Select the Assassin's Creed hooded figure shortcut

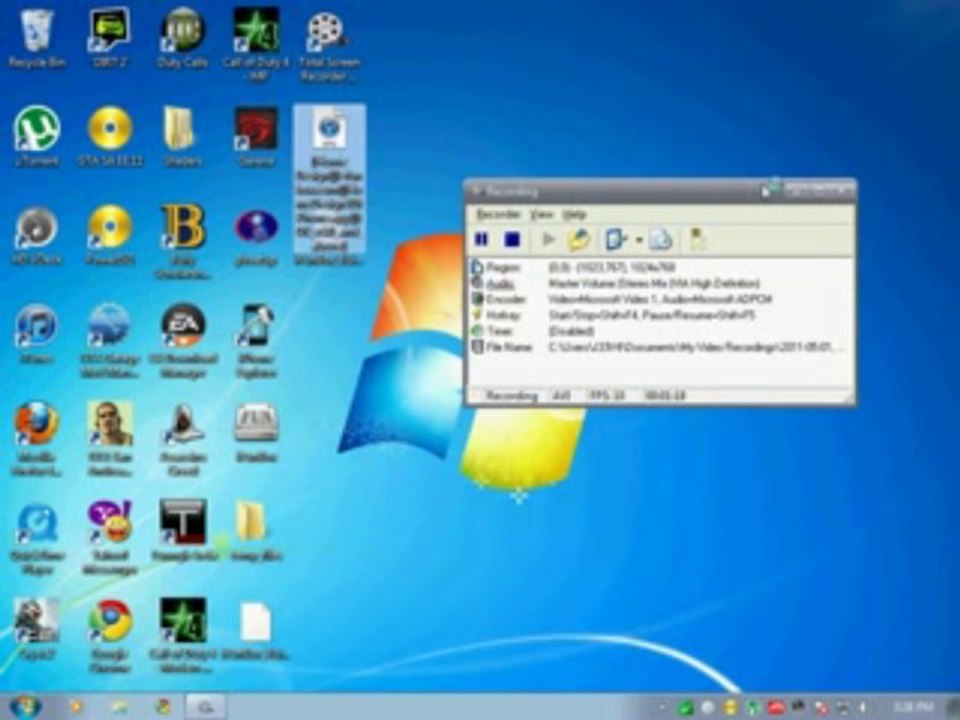(182, 438)
